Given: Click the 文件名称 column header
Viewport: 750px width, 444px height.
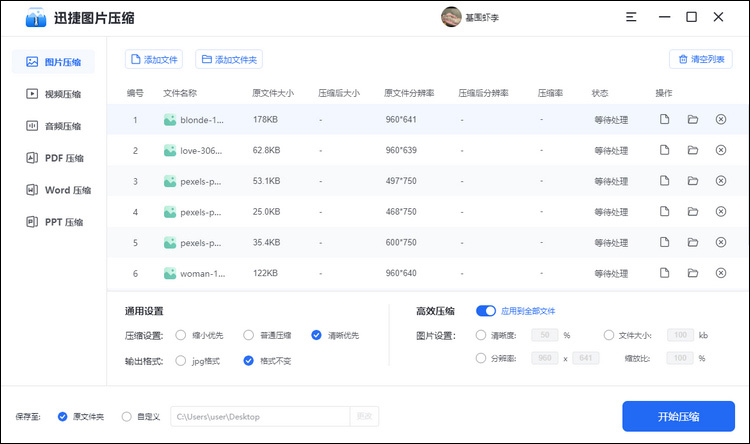Looking at the screenshot, I should coord(180,93).
